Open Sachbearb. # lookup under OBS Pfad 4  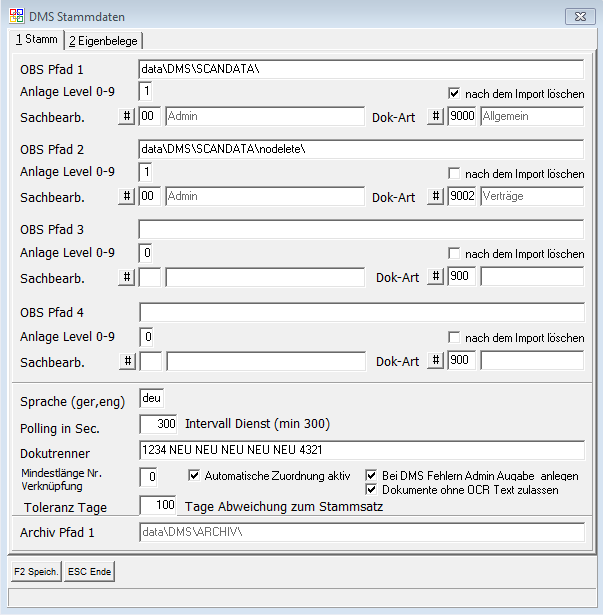127,361
